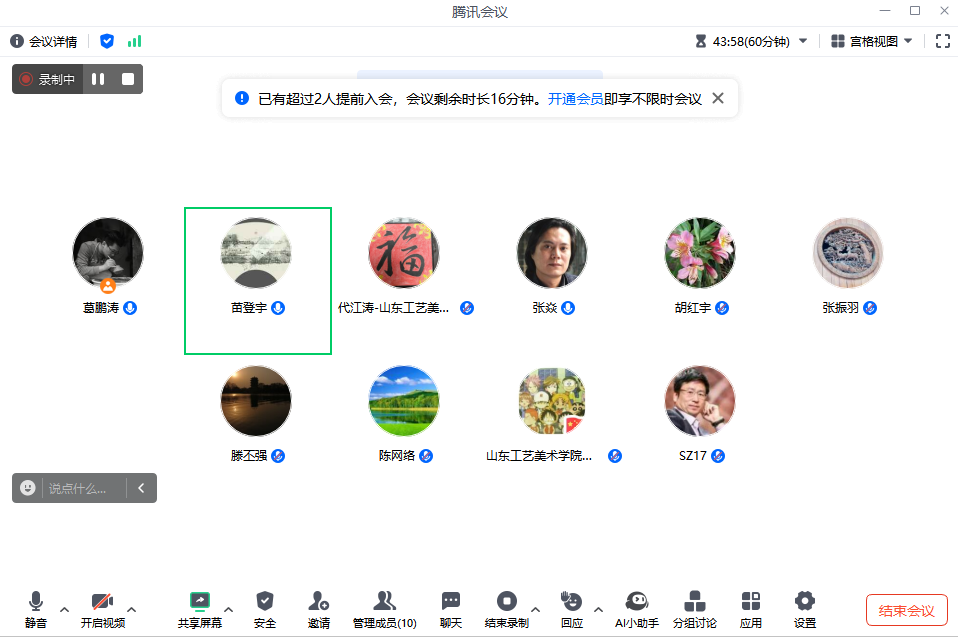Enter fullscreen mode via corner-brackets icon
Image resolution: width=958 pixels, height=637 pixels.
[x=943, y=41]
